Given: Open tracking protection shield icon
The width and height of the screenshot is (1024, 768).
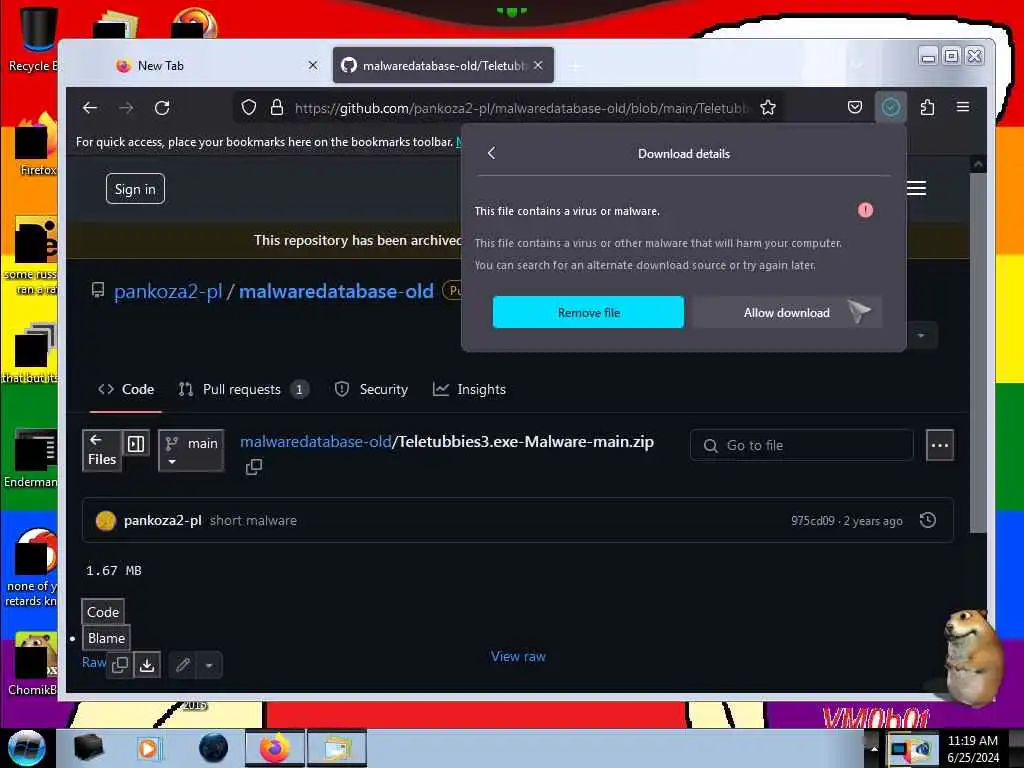Looking at the screenshot, I should click(x=249, y=108).
